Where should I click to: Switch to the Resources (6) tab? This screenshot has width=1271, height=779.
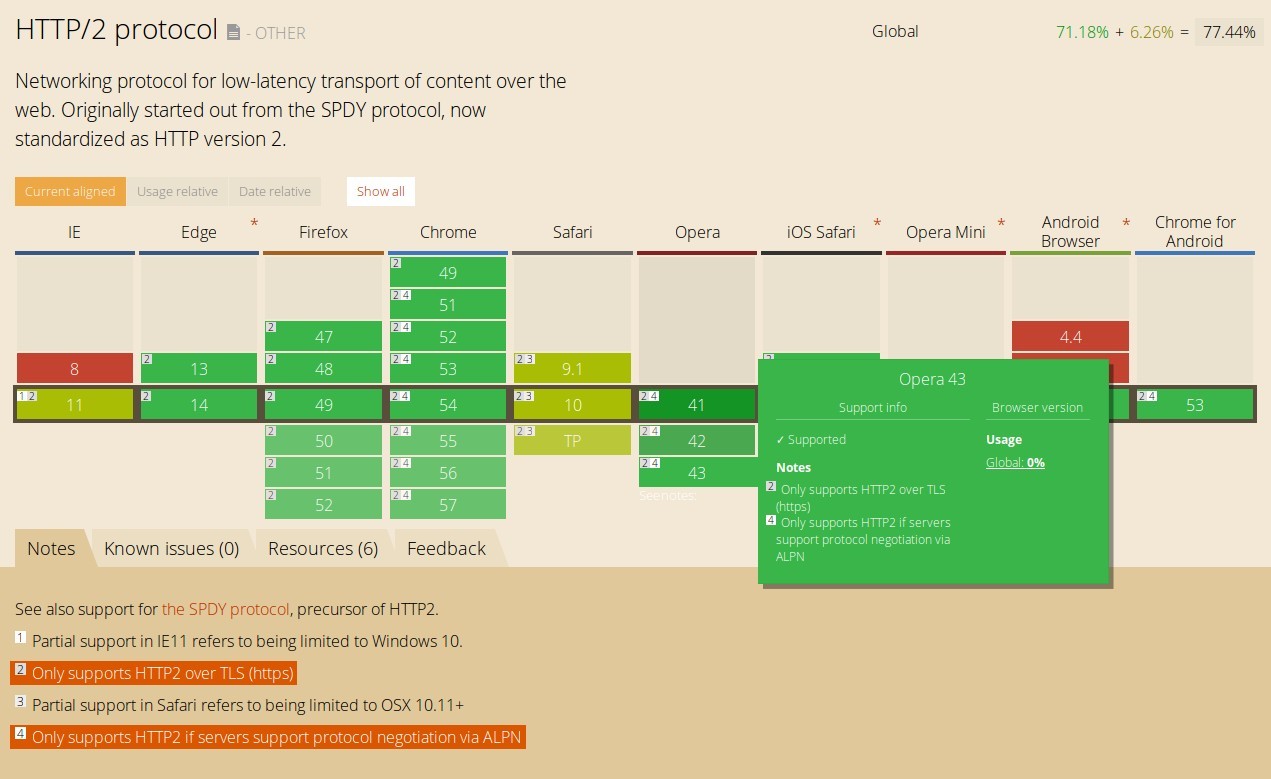pos(322,548)
